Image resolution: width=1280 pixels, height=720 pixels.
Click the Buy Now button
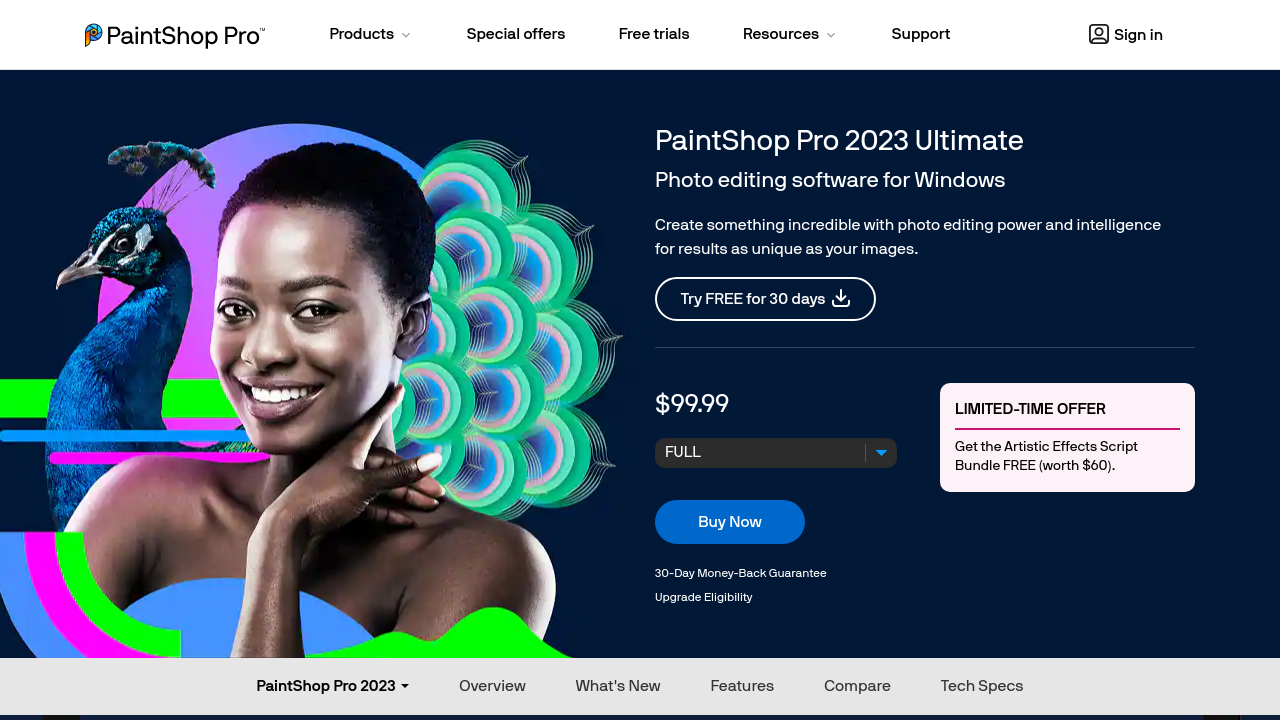click(730, 522)
